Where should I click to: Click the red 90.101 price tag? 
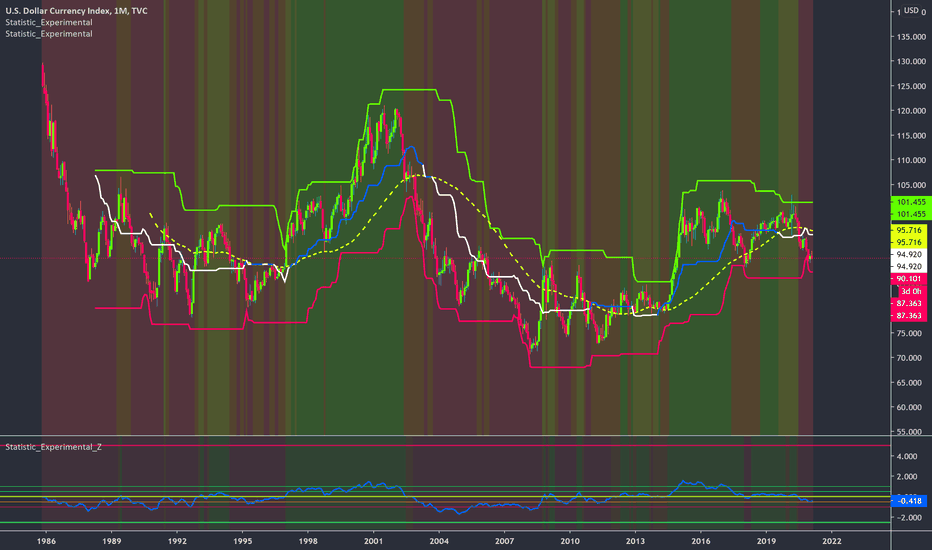[x=909, y=279]
